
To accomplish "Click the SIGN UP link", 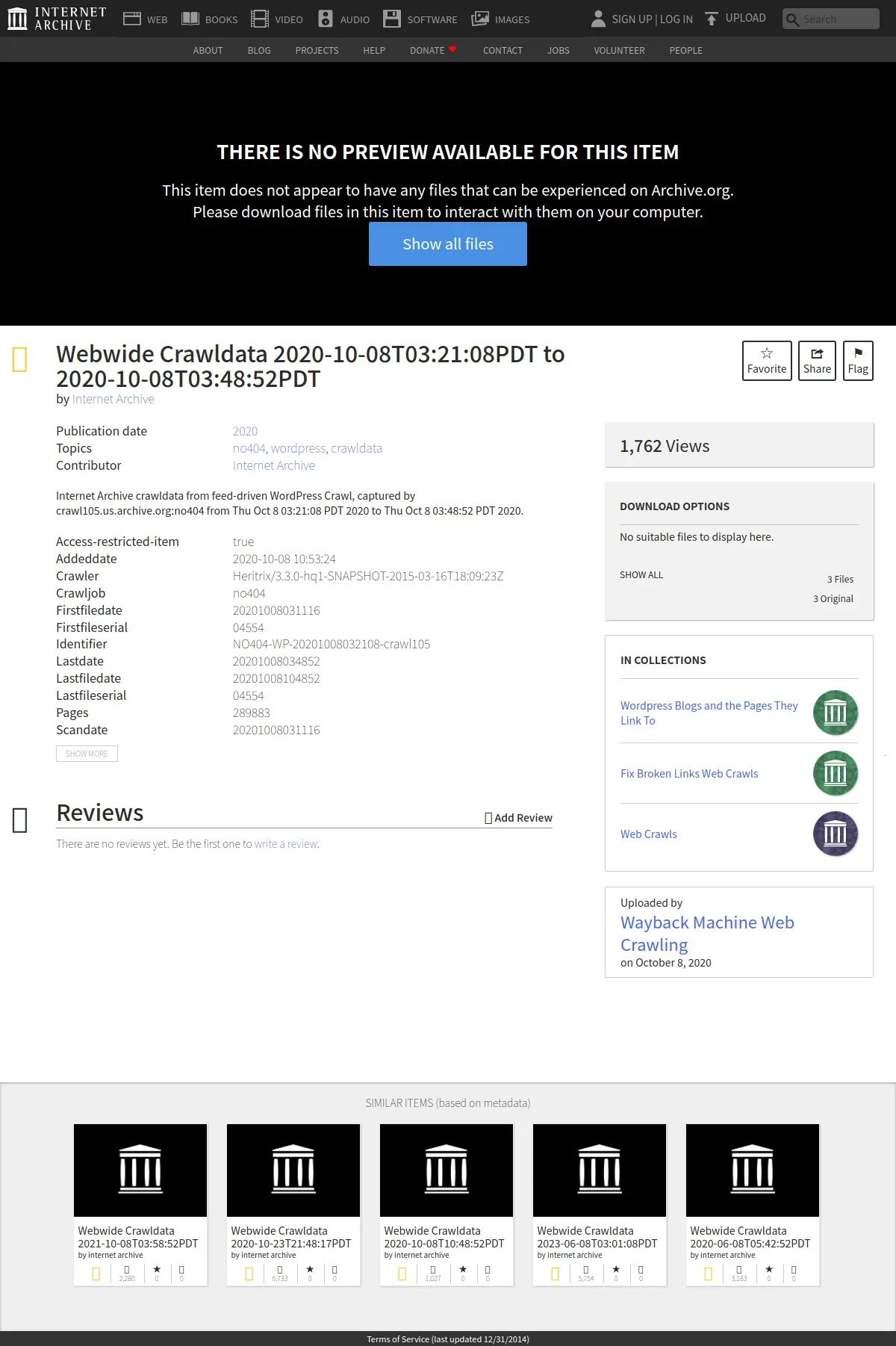I will (x=632, y=19).
